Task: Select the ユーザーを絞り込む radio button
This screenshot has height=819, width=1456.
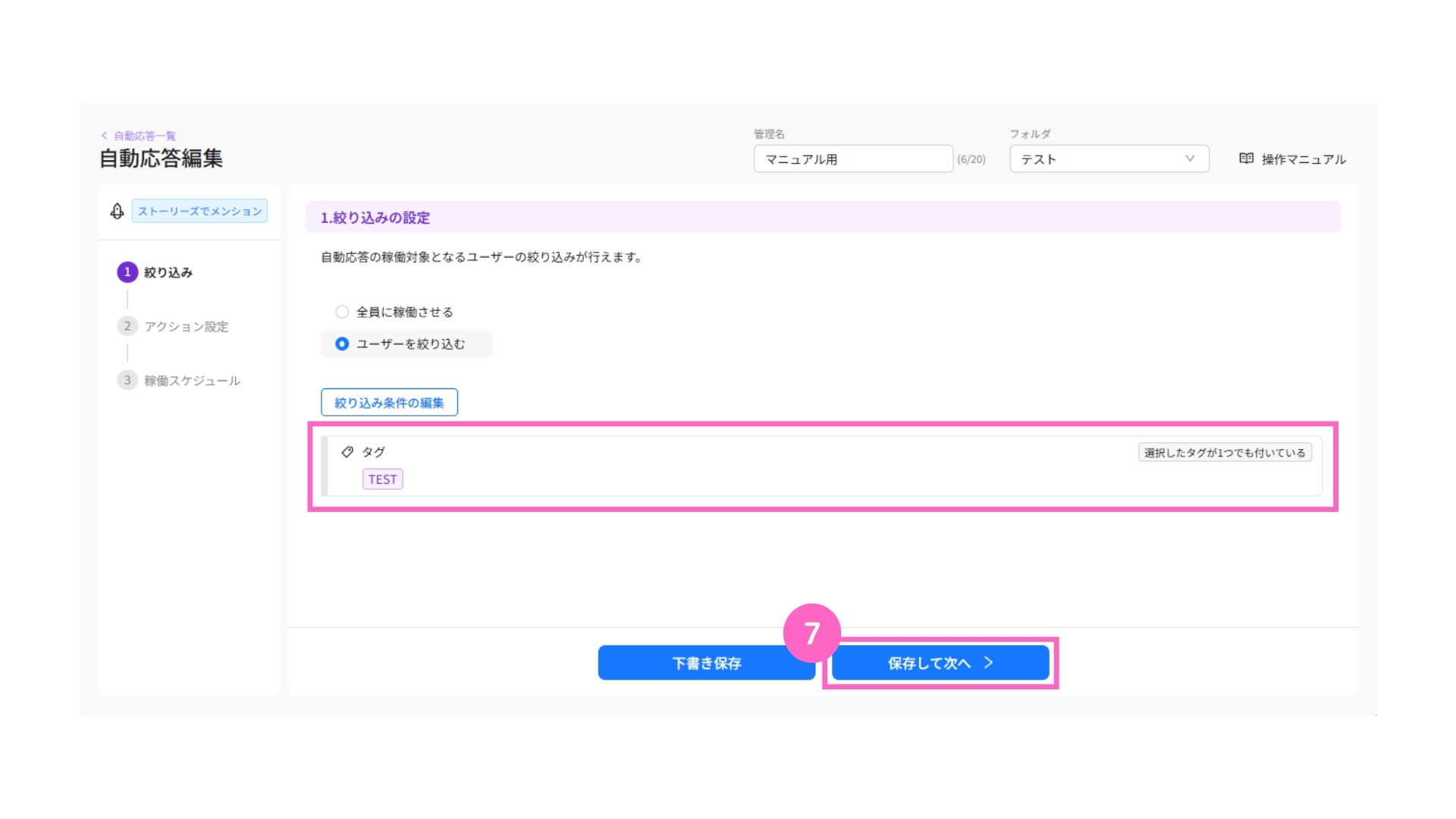Action: 342,344
